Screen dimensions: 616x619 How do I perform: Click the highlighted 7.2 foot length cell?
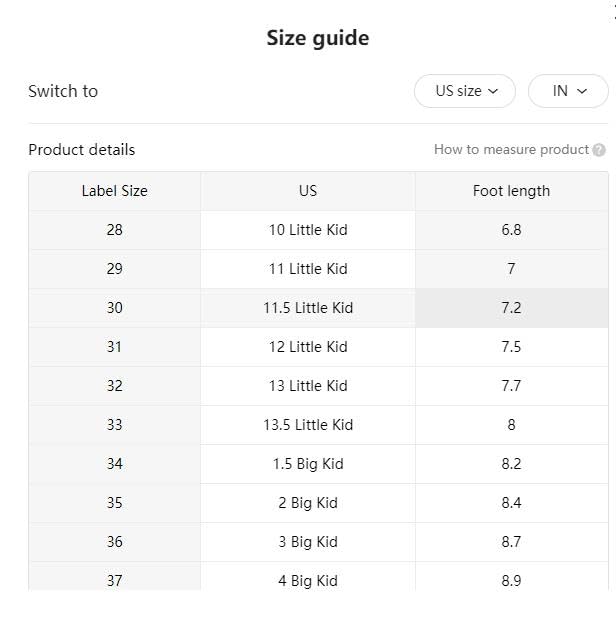pos(511,308)
